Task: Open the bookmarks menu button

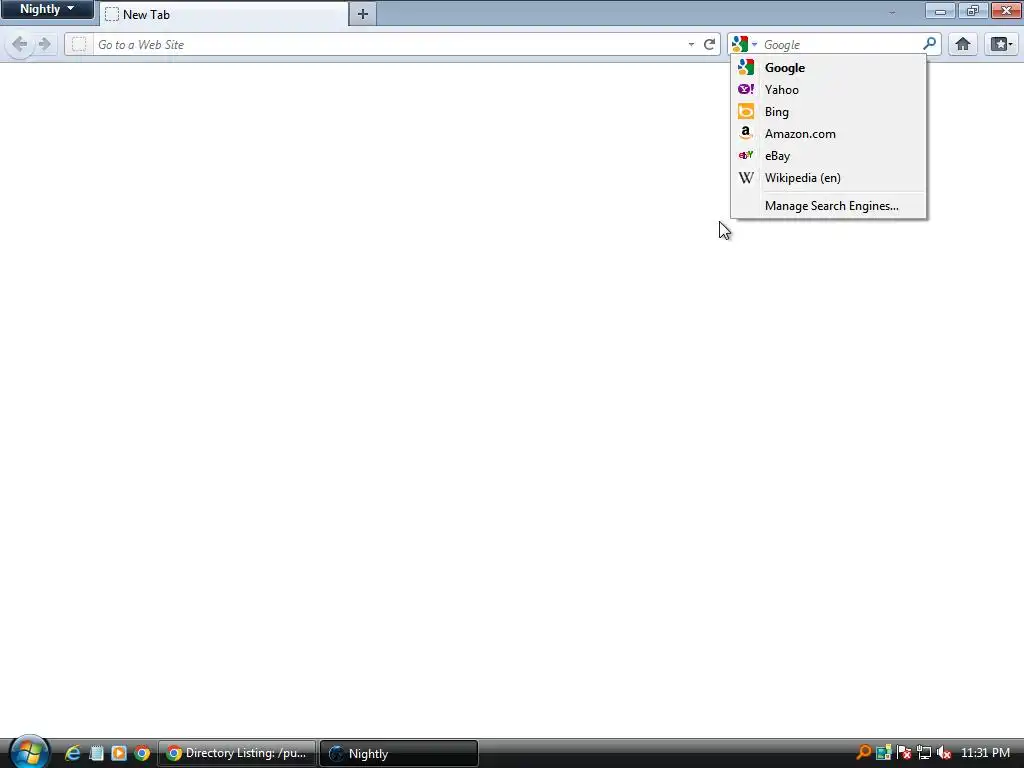Action: (x=1001, y=44)
